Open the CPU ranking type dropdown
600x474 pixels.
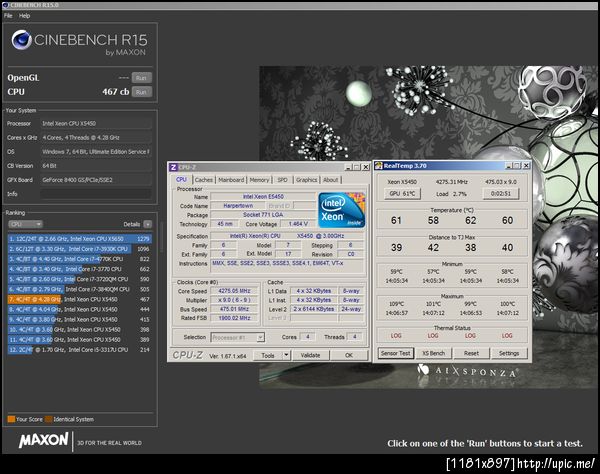[x=25, y=224]
